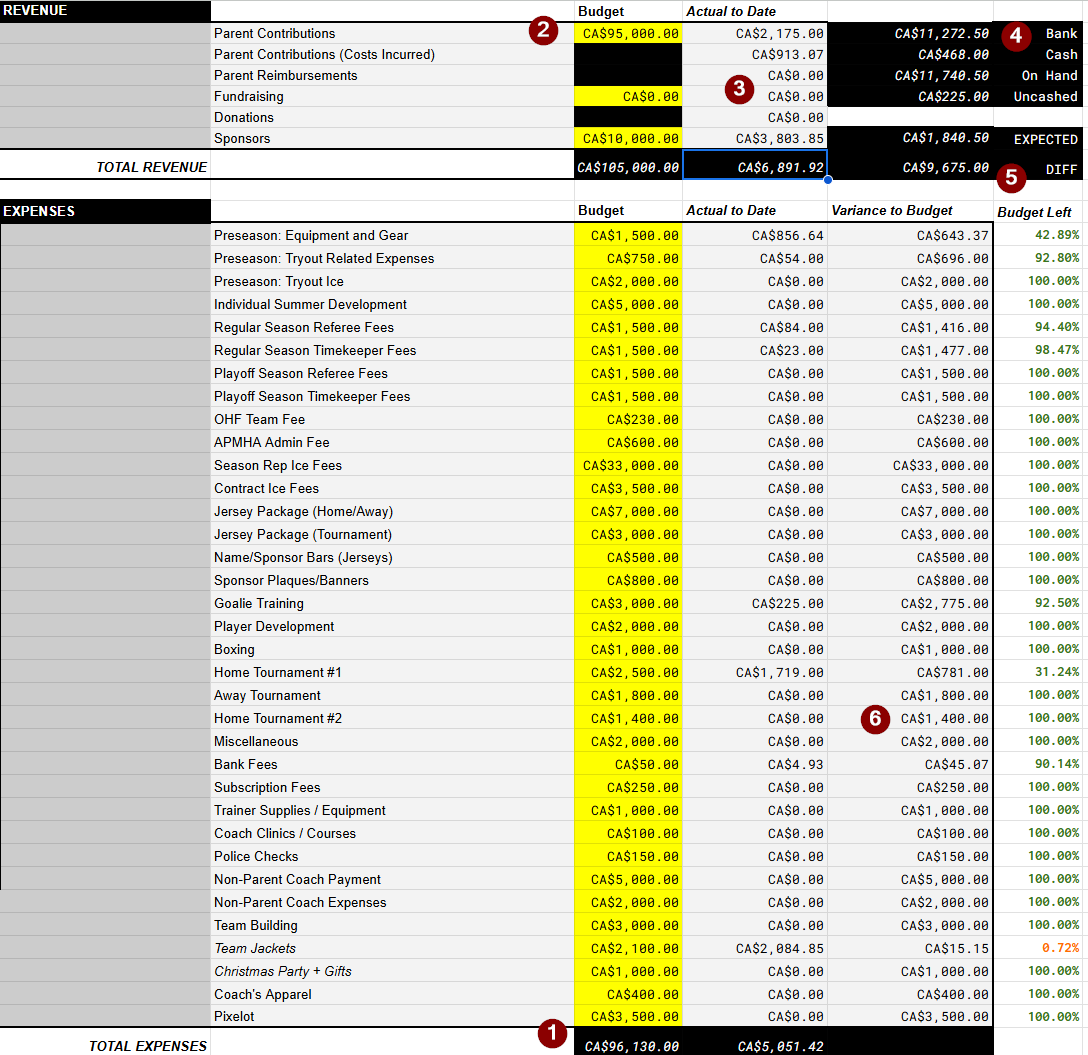
Task: Click red marker 2 near Parent Contributions
Action: (x=543, y=30)
